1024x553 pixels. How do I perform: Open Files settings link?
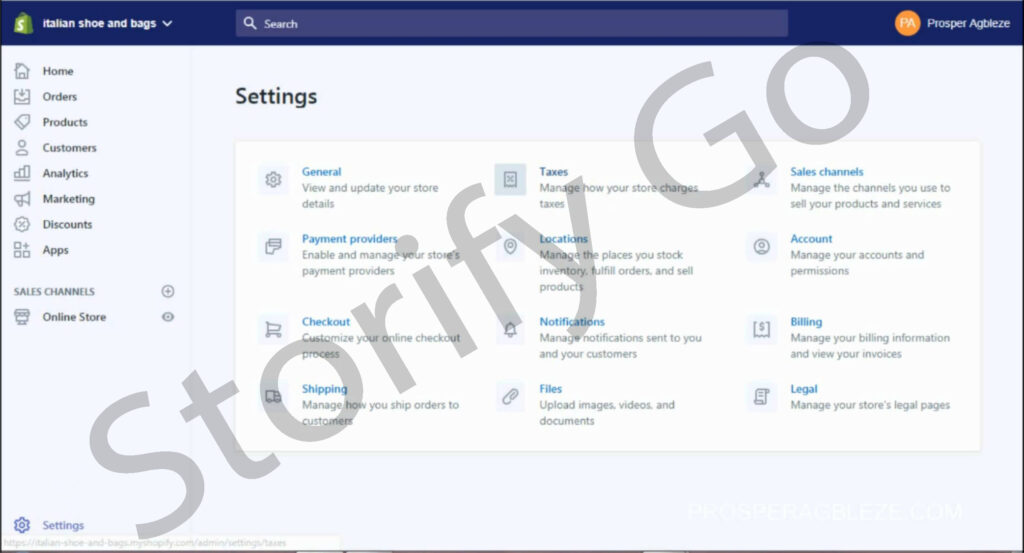(551, 389)
